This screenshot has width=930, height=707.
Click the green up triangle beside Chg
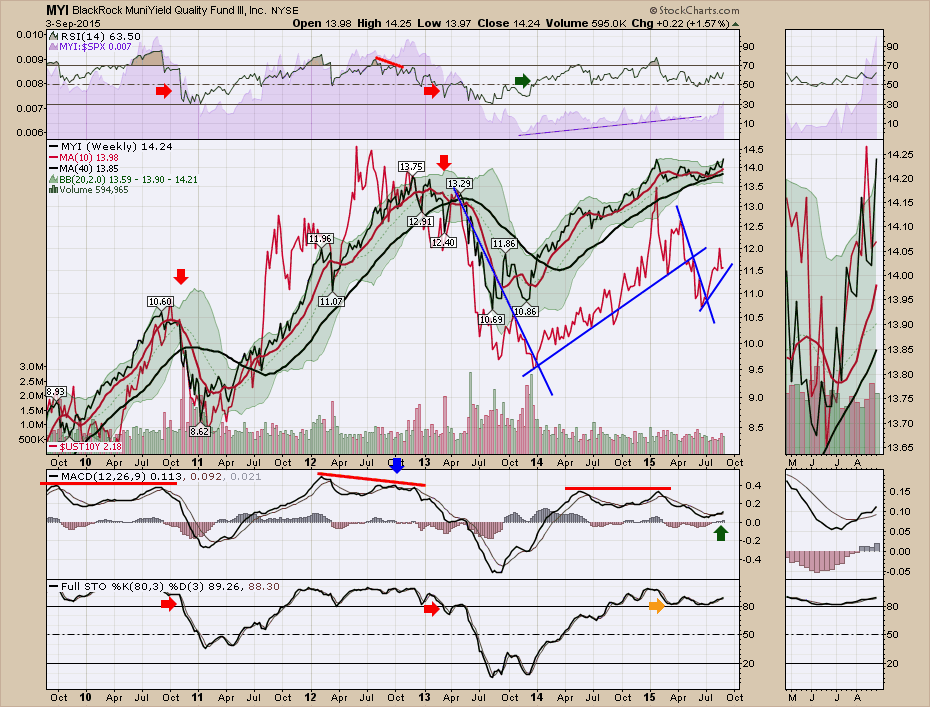pyautogui.click(x=736, y=24)
